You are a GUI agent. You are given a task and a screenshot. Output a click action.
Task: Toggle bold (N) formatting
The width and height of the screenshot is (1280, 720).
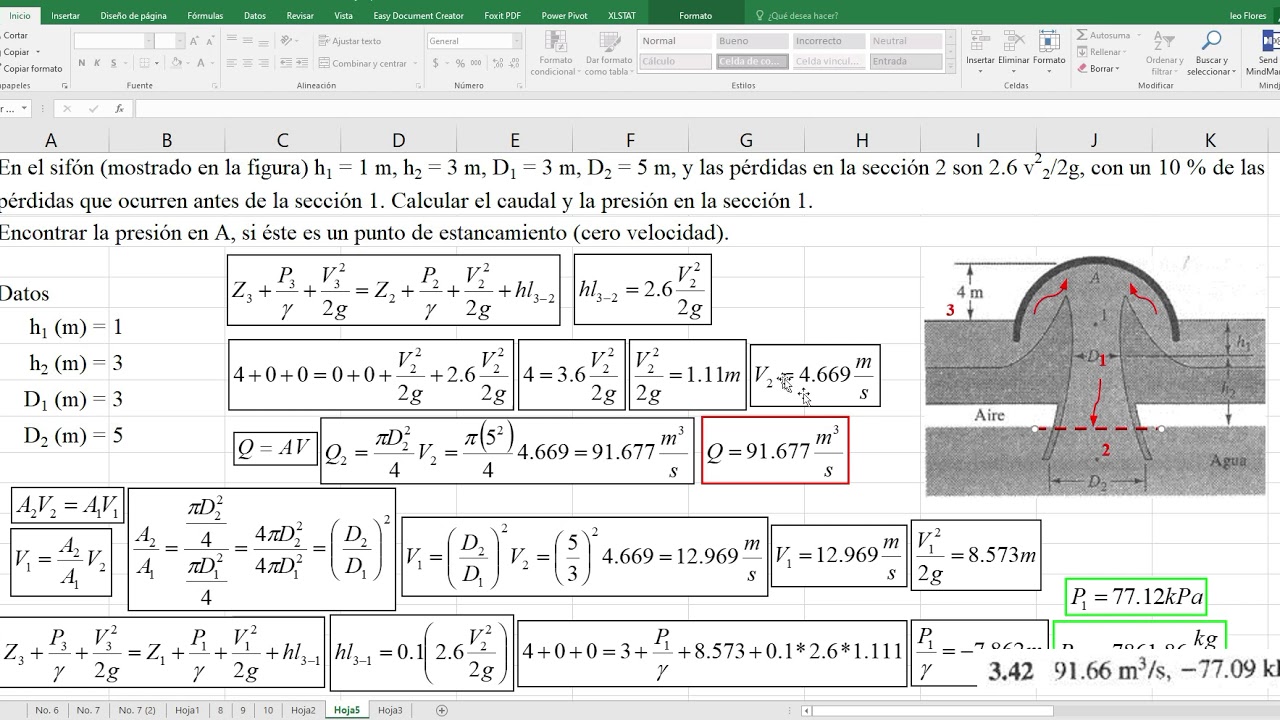[x=82, y=63]
